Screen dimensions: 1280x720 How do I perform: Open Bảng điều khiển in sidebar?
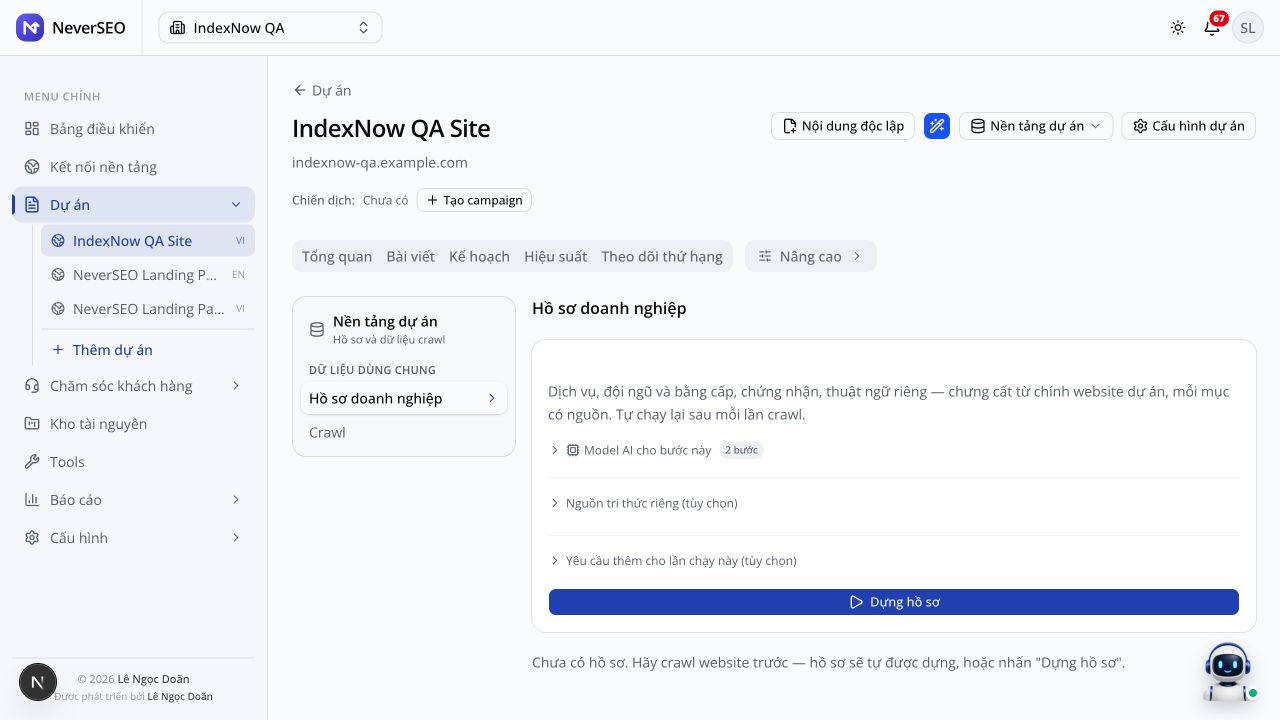pos(134,129)
